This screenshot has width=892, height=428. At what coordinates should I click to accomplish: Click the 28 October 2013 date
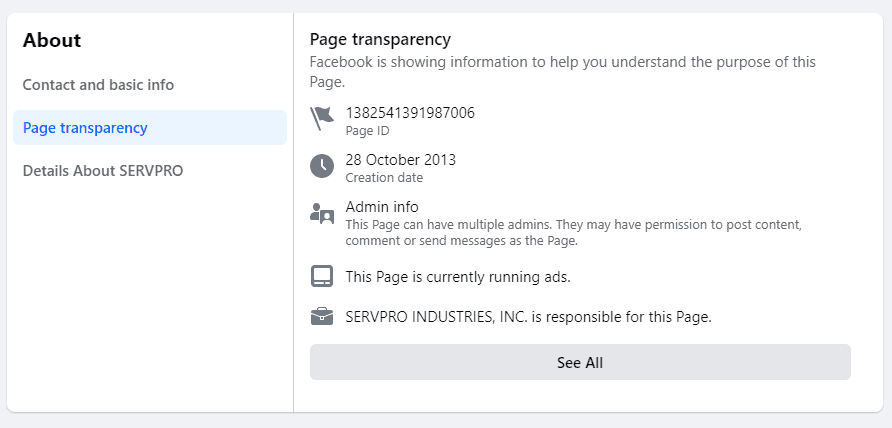click(401, 159)
